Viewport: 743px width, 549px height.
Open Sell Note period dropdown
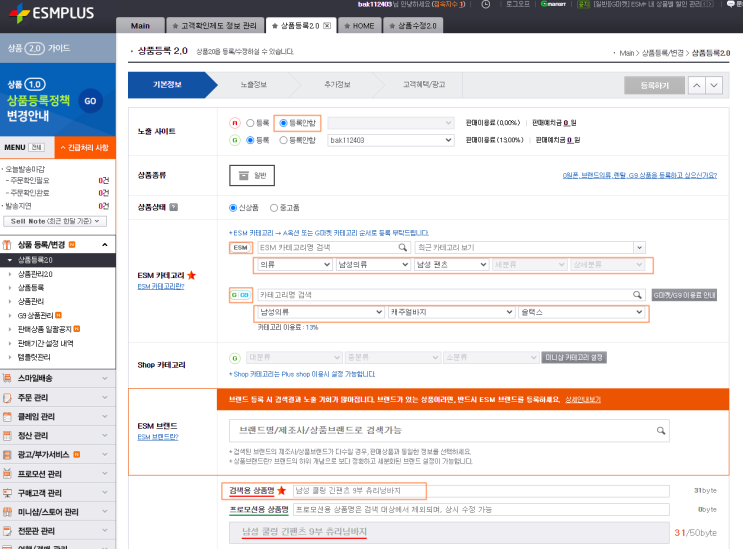point(55,221)
